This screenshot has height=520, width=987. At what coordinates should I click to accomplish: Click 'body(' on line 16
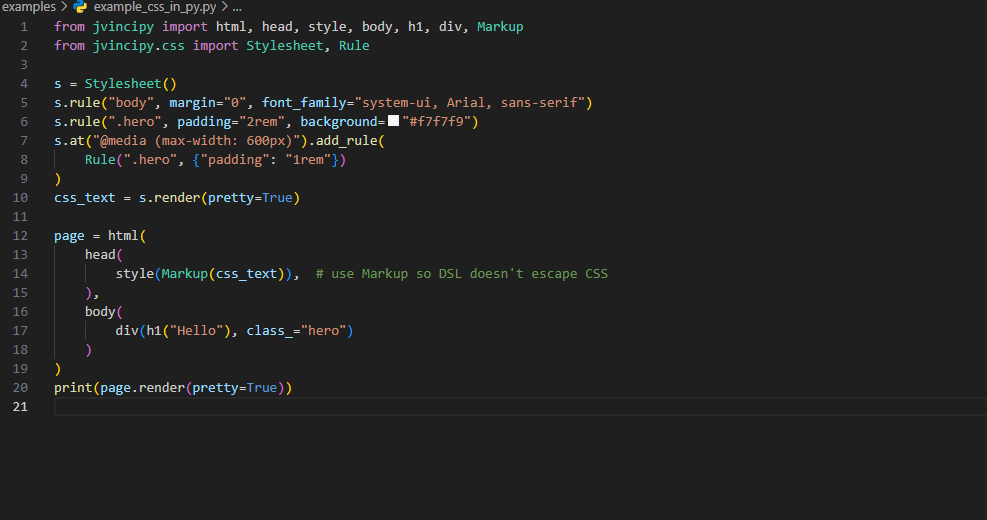coord(104,312)
